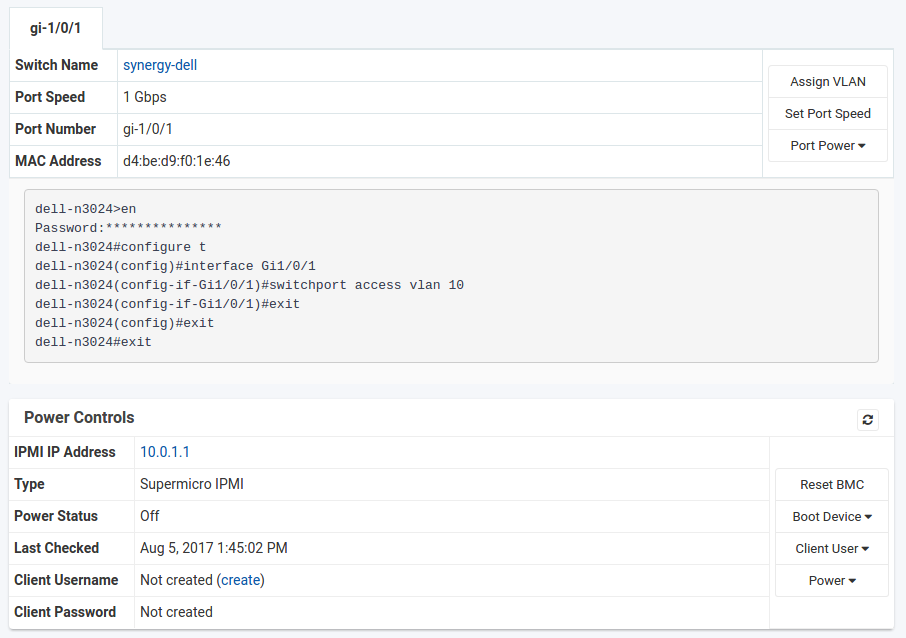Open the gi-1/0/1 tab

(x=55, y=28)
